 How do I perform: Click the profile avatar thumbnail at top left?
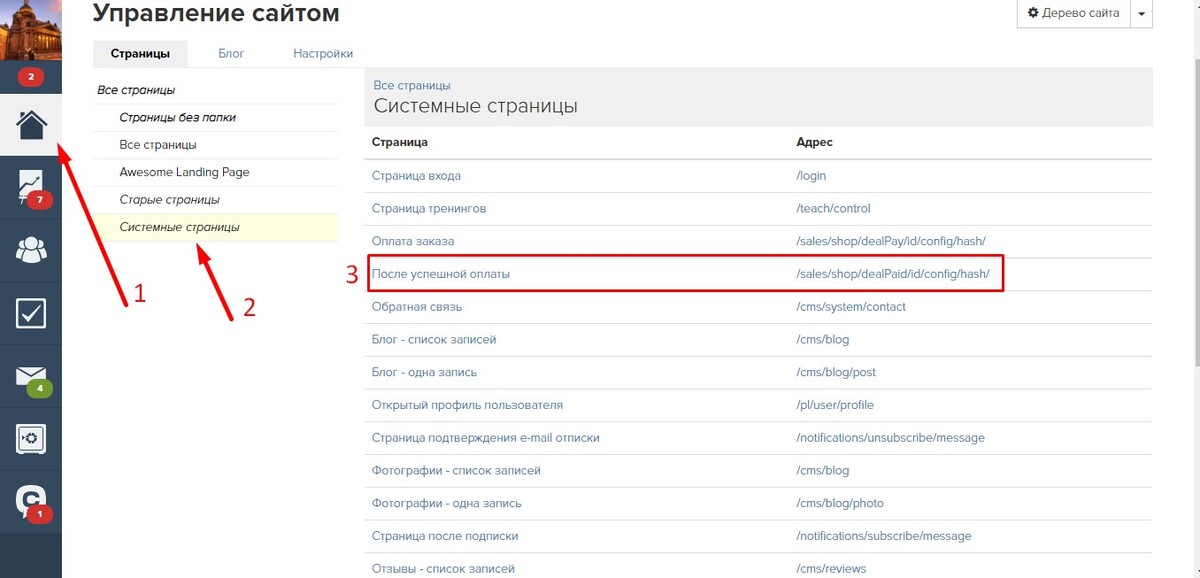coord(31,30)
